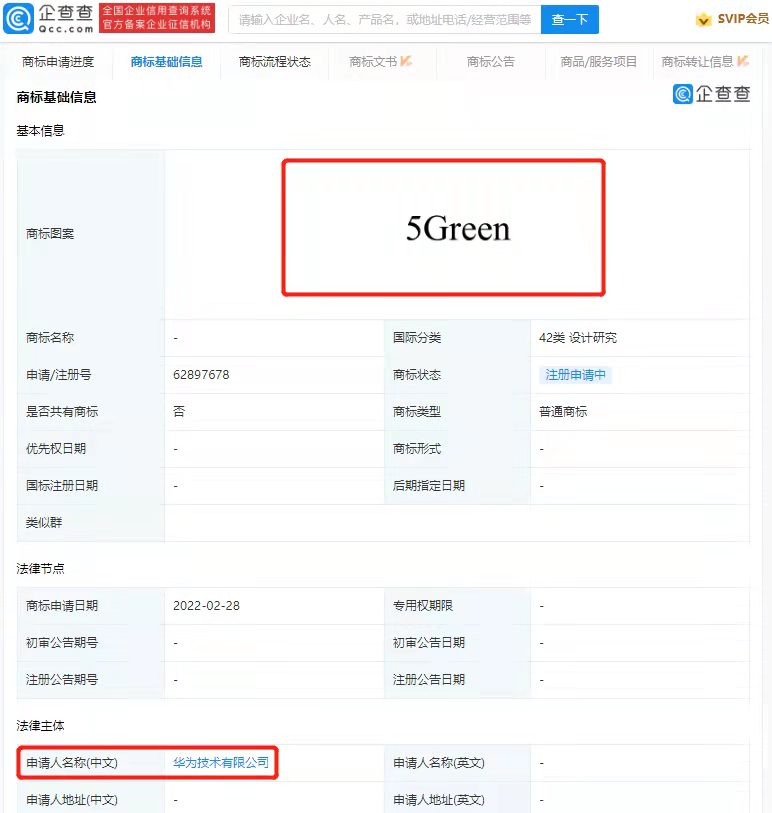Select application number 62897678
772x813 pixels.
[201, 375]
